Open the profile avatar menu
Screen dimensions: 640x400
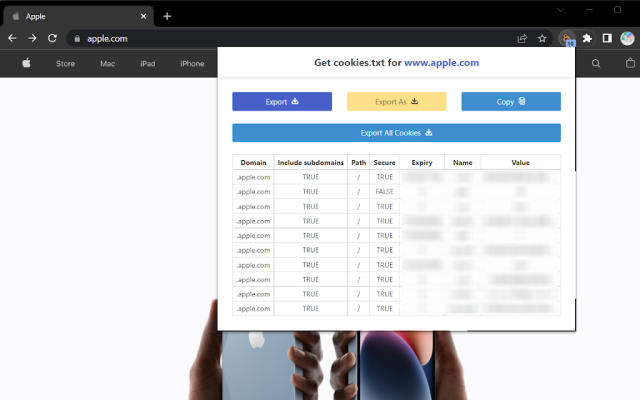click(x=627, y=38)
